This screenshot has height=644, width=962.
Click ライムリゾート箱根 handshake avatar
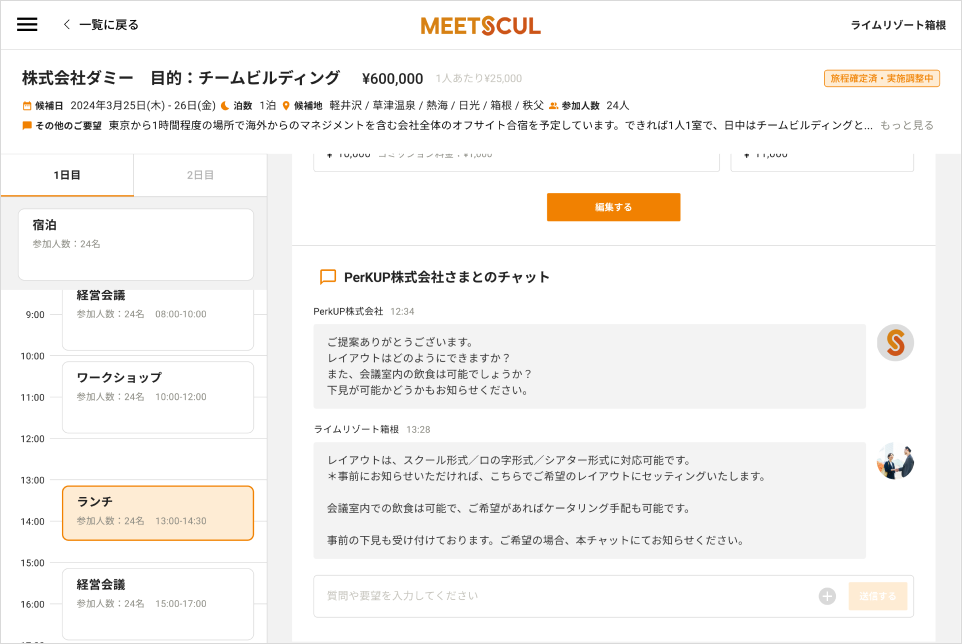[x=895, y=461]
